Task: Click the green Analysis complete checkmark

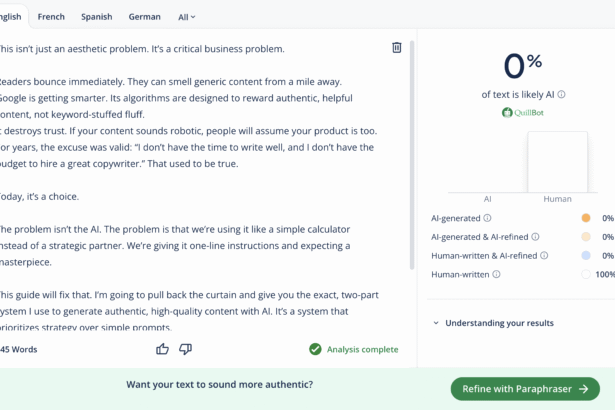Action: click(315, 349)
